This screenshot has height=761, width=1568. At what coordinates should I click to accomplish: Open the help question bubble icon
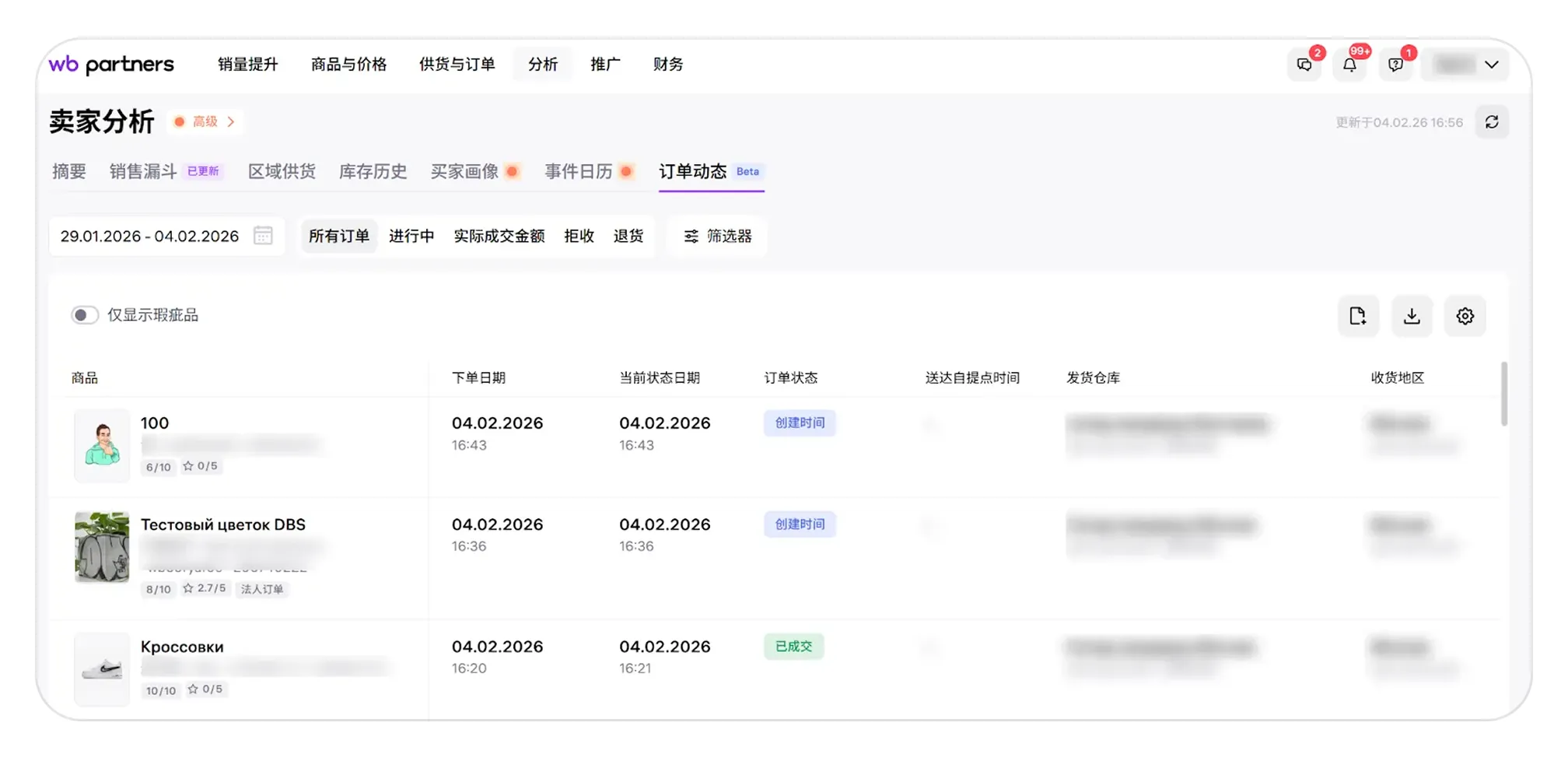tap(1395, 65)
